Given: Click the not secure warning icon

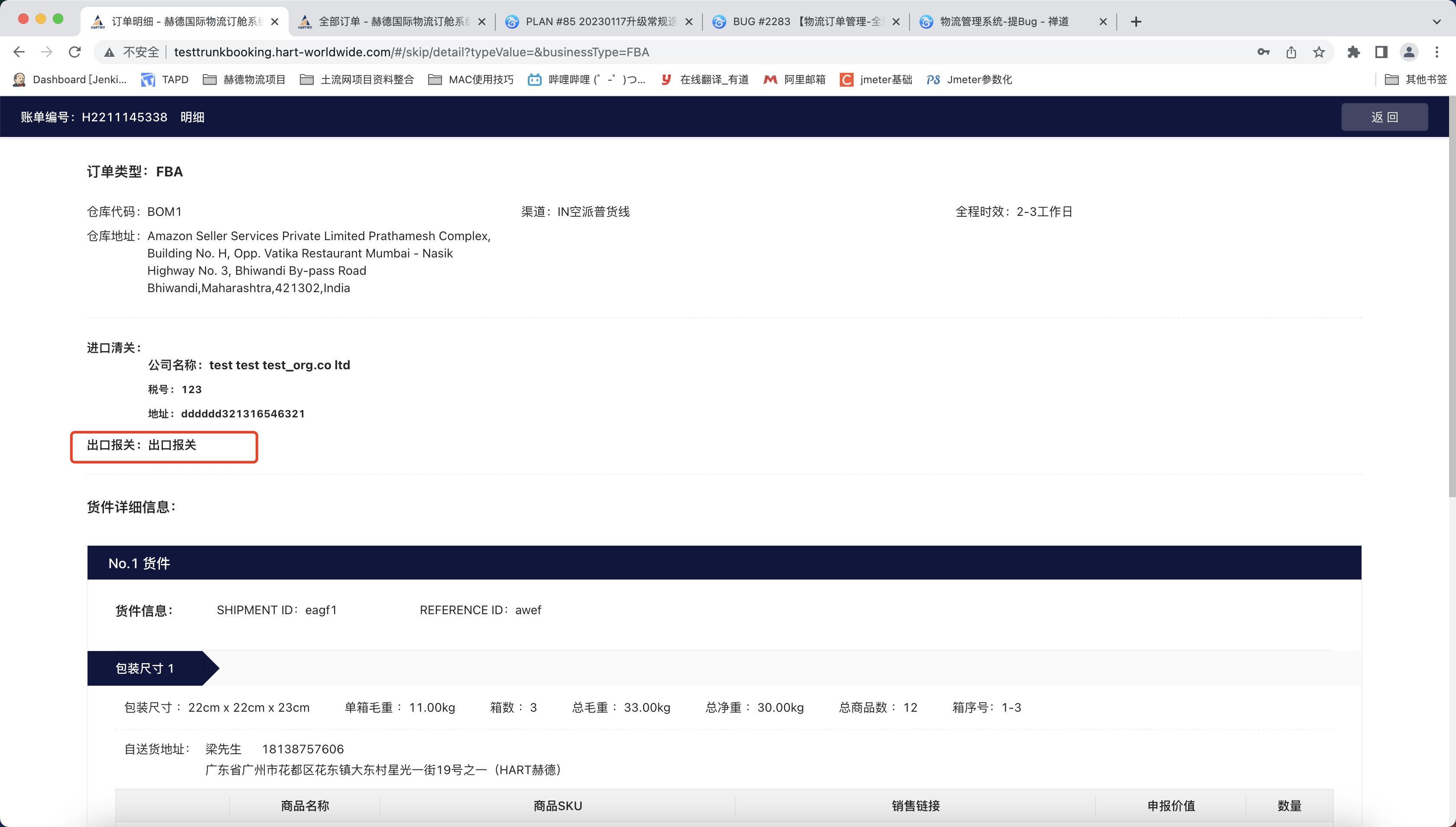Looking at the screenshot, I should click(x=110, y=52).
